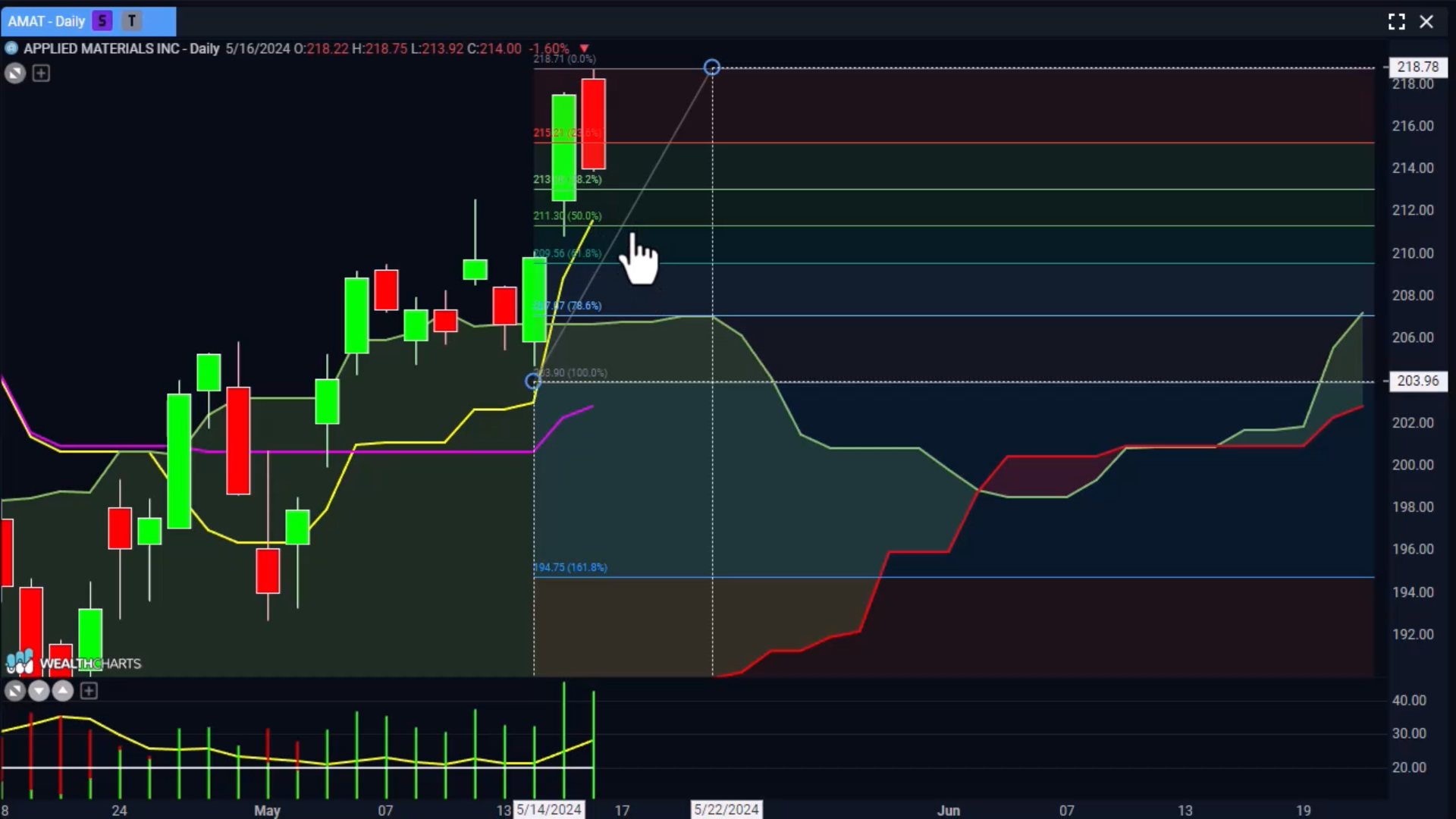
Task: Toggle the purple S badge on AMAT tab
Action: [102, 21]
